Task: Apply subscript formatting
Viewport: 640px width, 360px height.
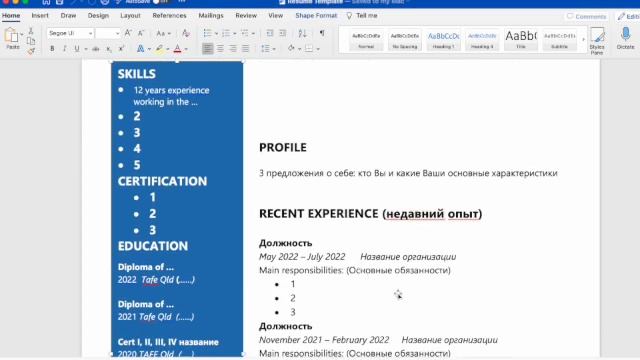Action: pos(109,49)
